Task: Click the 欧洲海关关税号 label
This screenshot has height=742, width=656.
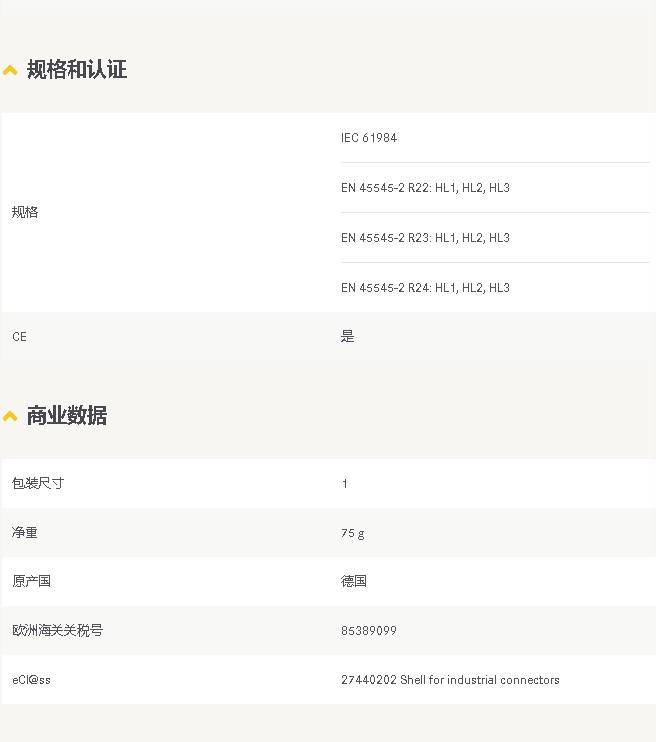Action: (57, 630)
